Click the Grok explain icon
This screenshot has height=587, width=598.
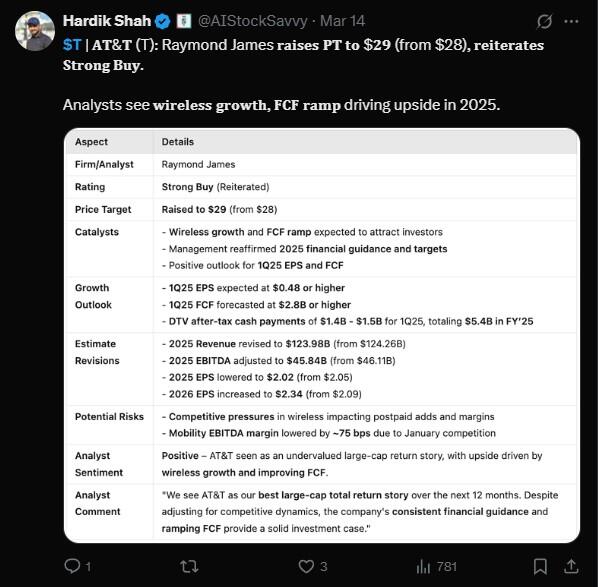pyautogui.click(x=544, y=22)
